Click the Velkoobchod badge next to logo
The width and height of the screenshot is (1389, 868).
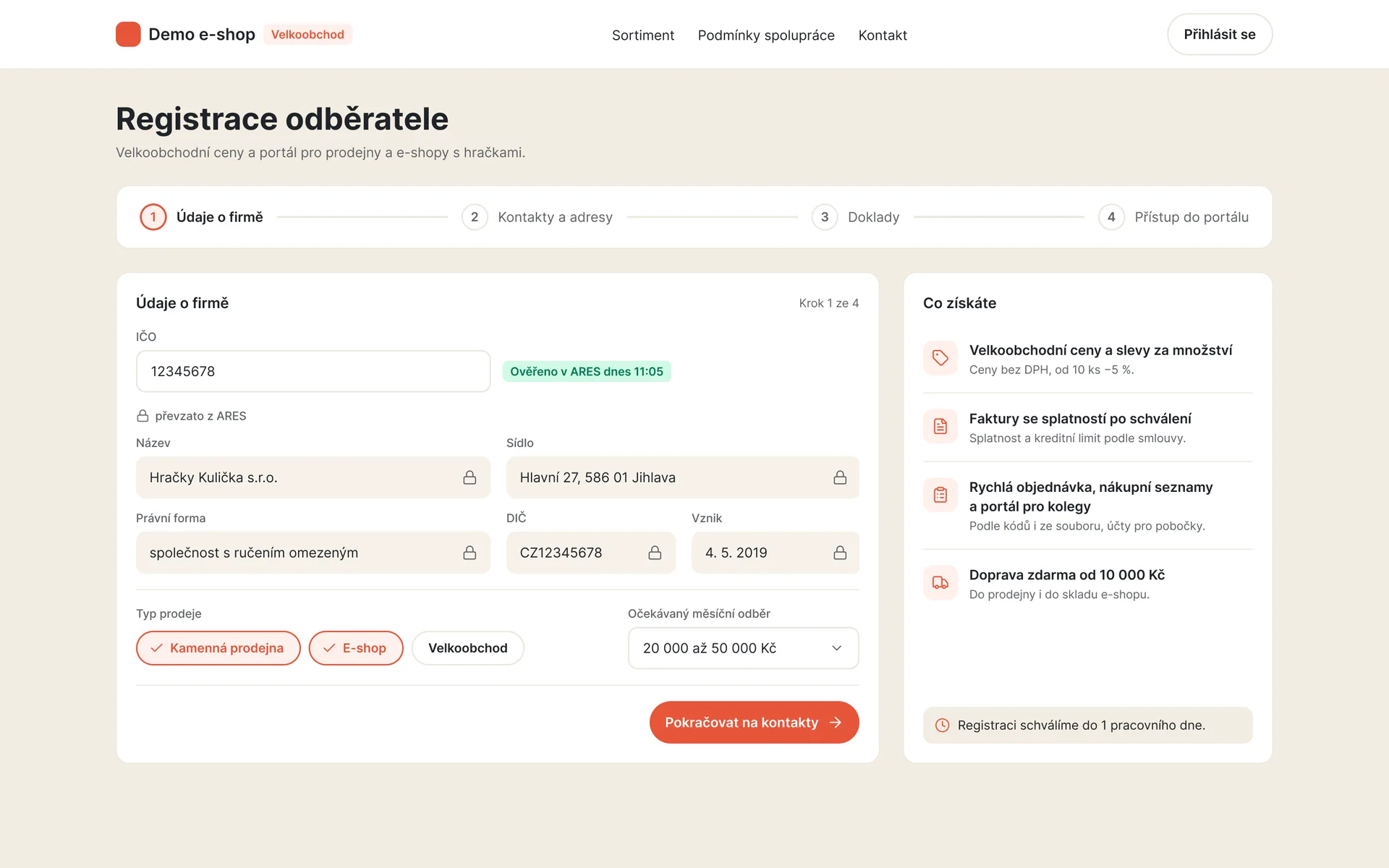[x=307, y=35]
